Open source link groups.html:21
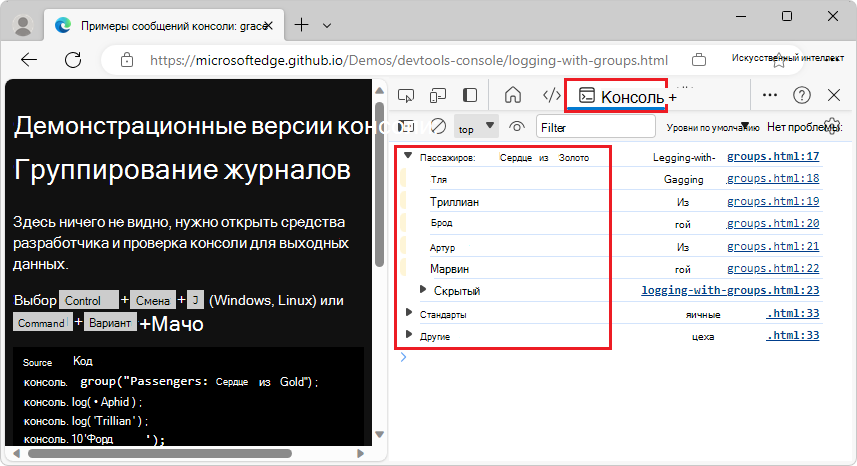The height and width of the screenshot is (466, 857). (x=773, y=246)
